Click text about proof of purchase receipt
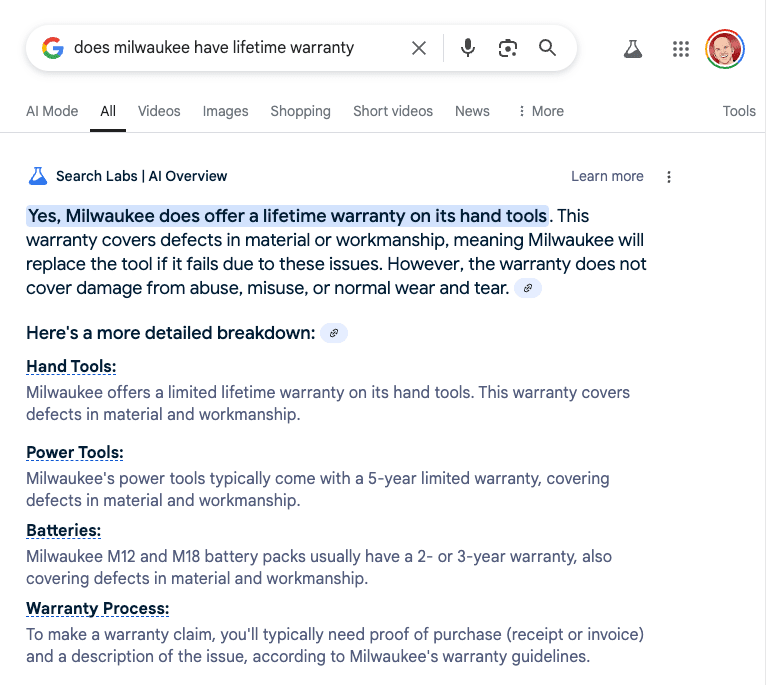The width and height of the screenshot is (766, 685). click(x=335, y=645)
